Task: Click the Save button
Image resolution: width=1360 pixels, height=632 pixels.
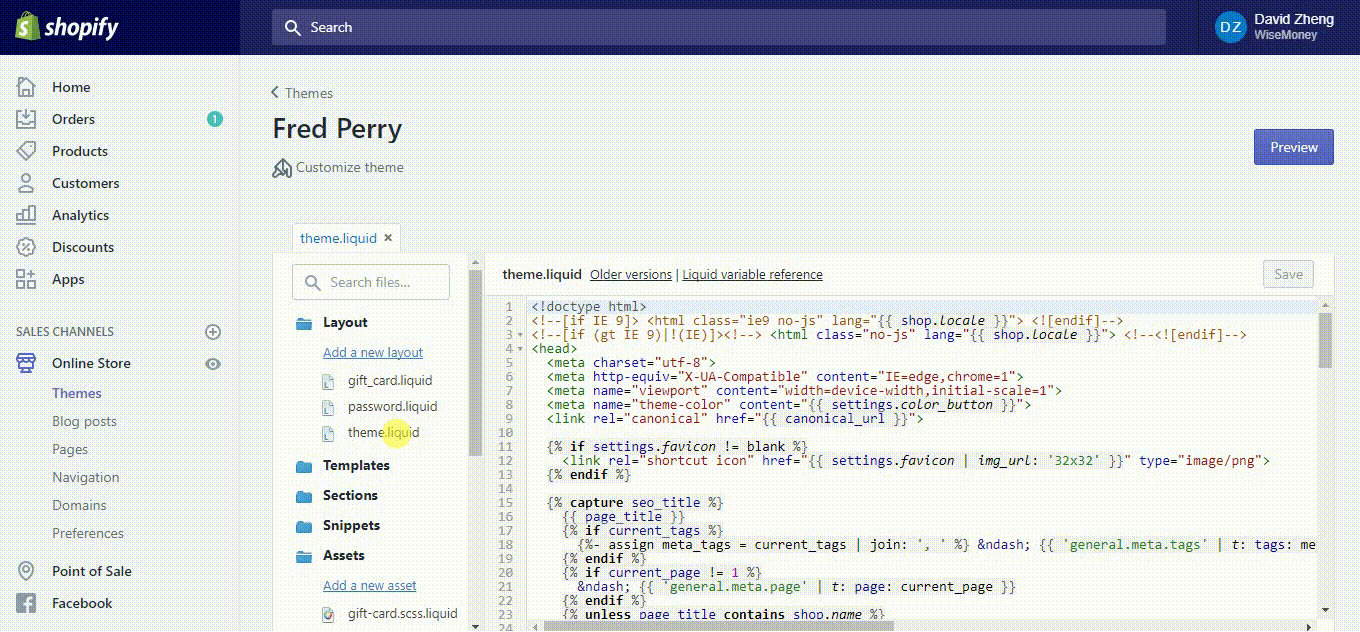Action: [1288, 274]
